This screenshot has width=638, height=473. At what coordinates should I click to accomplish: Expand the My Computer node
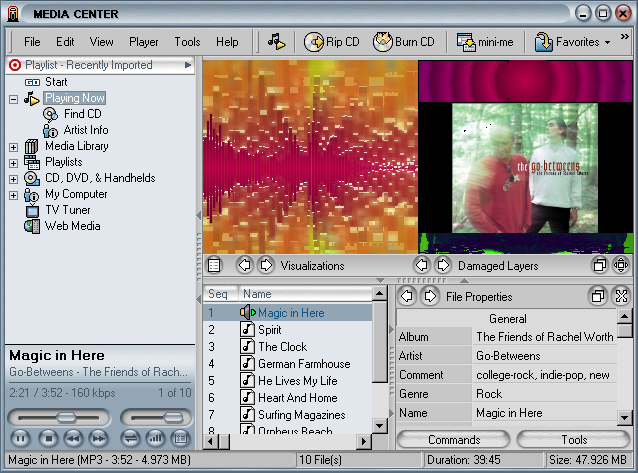[x=13, y=195]
